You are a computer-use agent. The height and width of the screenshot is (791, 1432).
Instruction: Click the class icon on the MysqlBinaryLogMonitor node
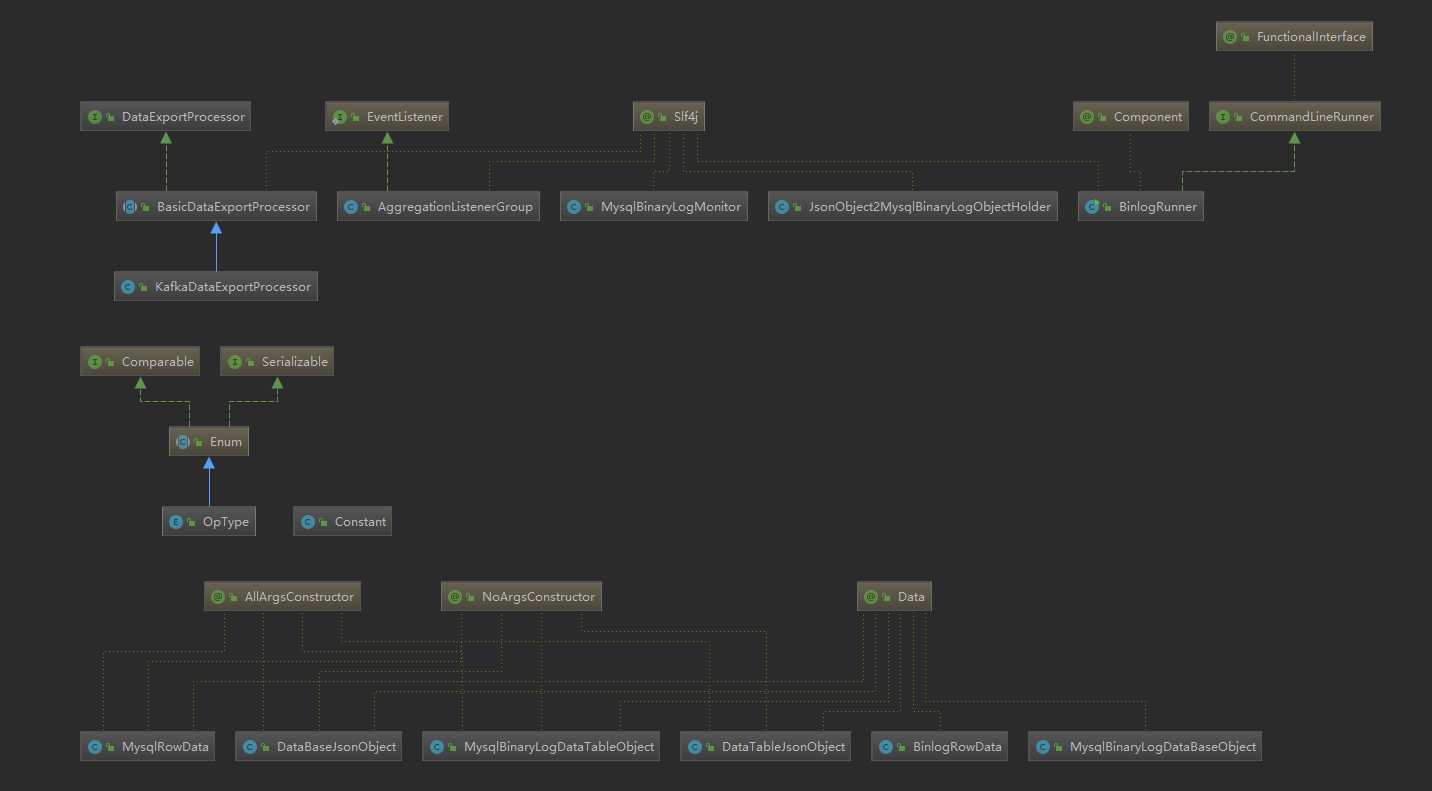(574, 207)
